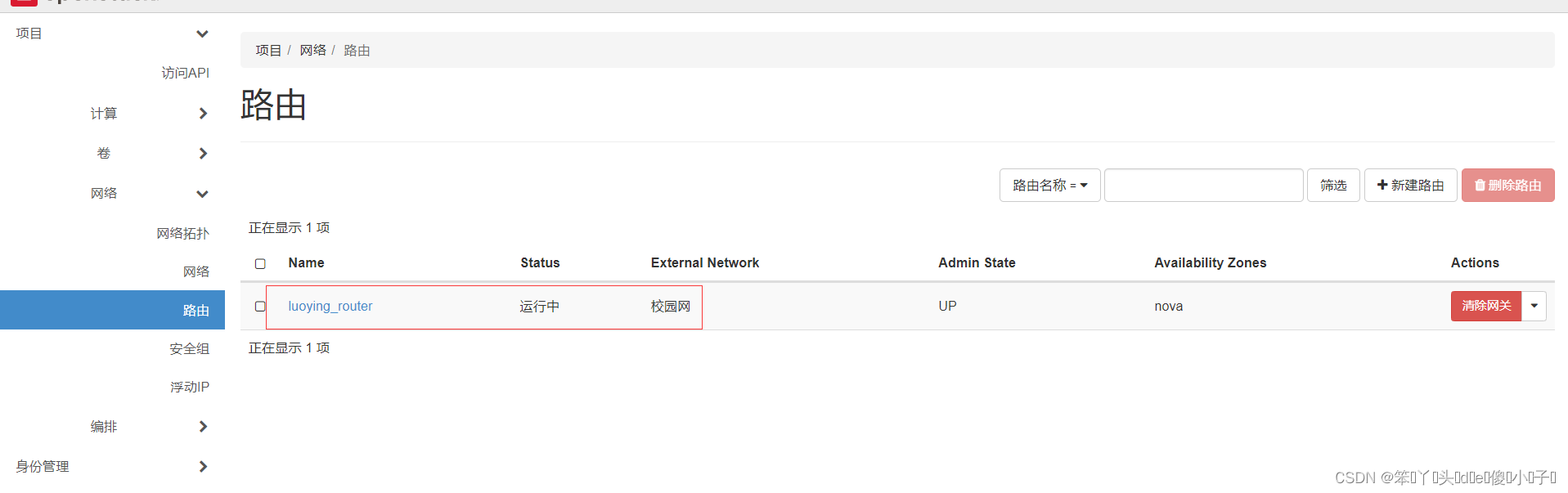Open the 网络拓扑 page

[183, 233]
